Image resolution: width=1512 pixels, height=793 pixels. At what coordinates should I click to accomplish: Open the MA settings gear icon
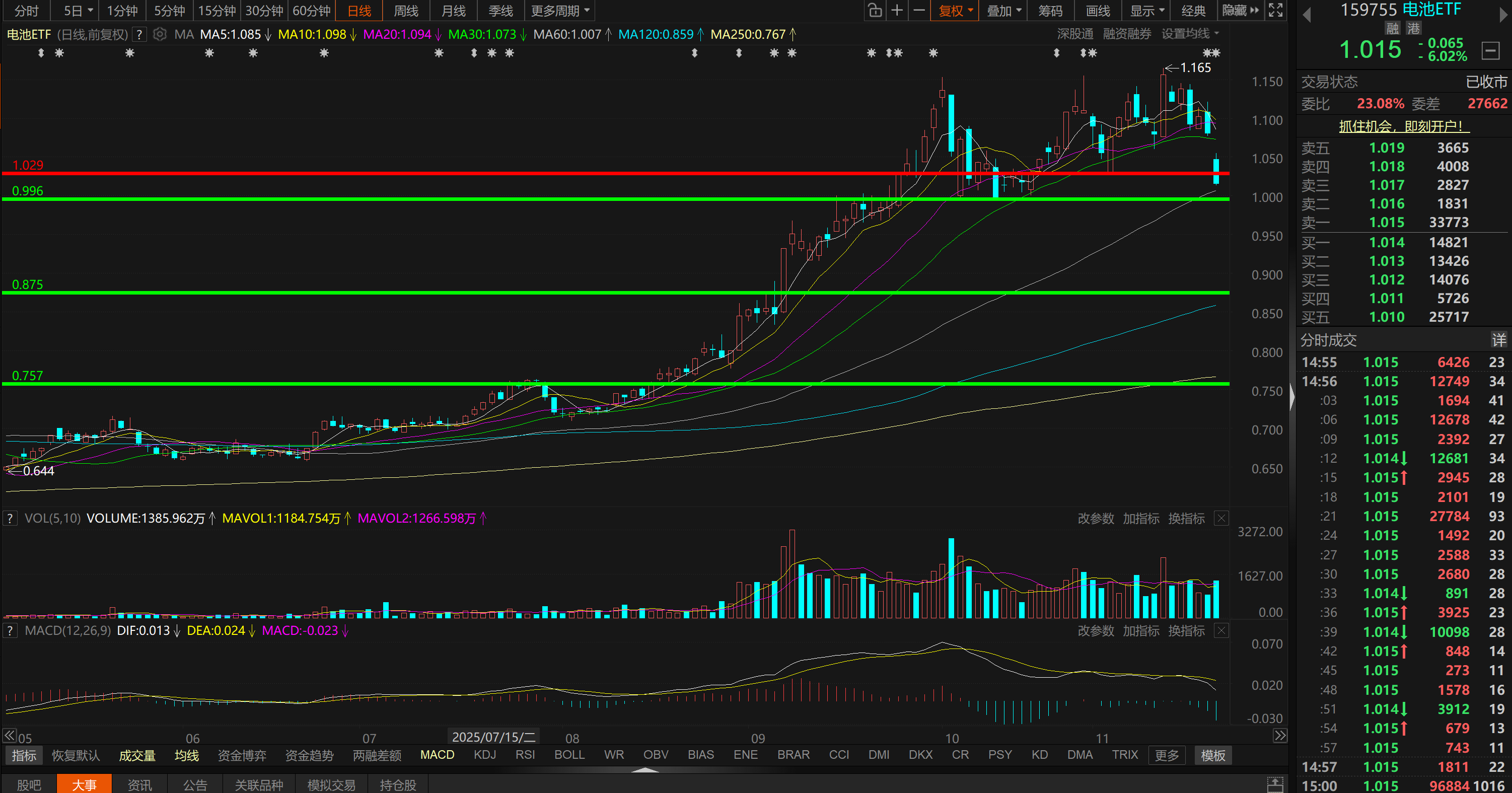(160, 35)
